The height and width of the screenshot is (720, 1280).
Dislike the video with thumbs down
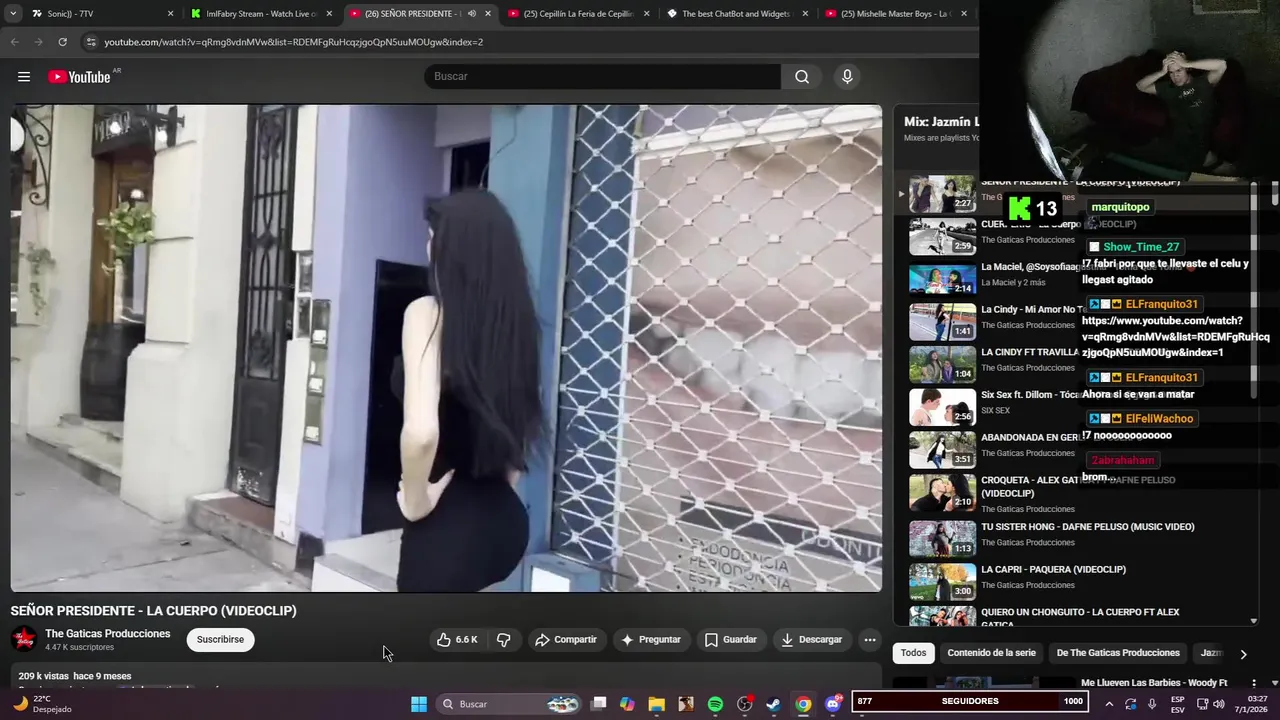pos(504,640)
